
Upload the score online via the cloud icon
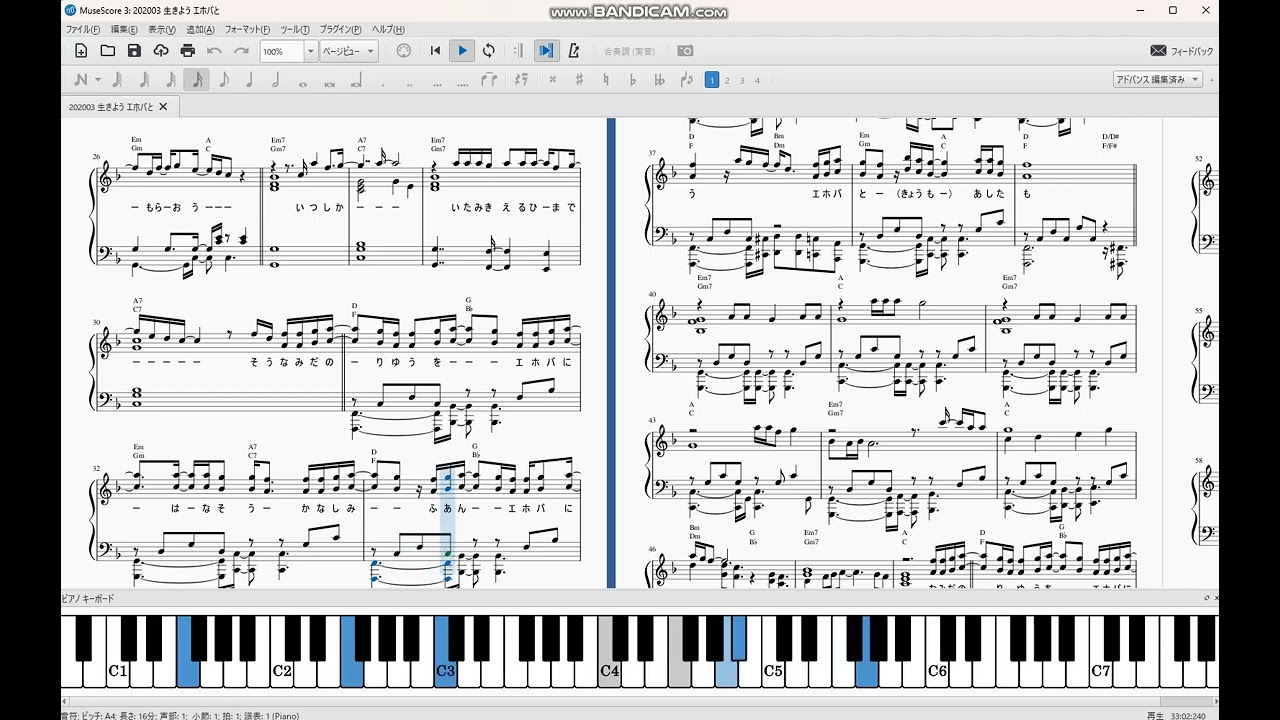(161, 51)
